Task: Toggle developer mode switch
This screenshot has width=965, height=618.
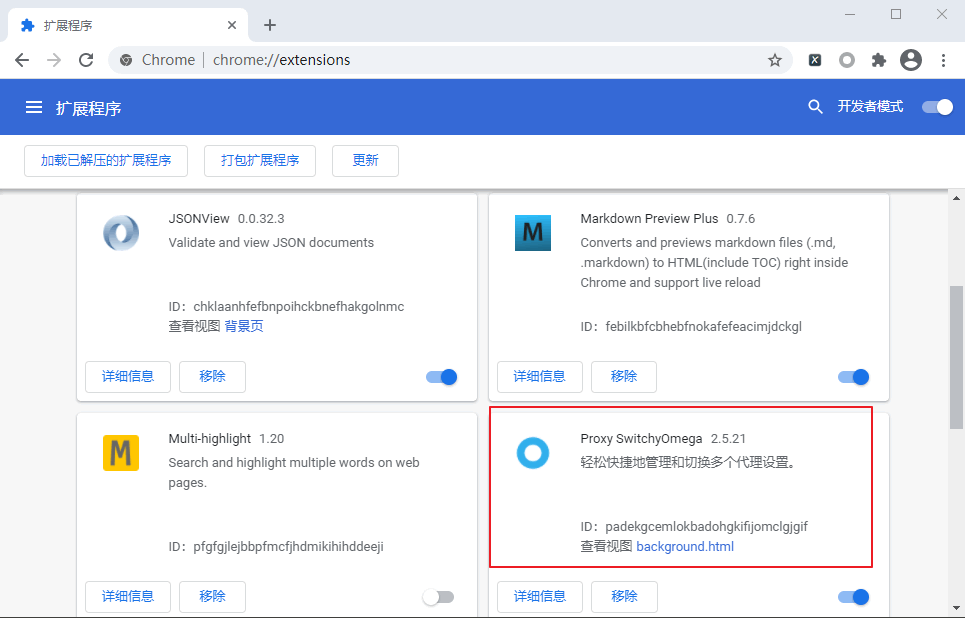Action: 937,107
